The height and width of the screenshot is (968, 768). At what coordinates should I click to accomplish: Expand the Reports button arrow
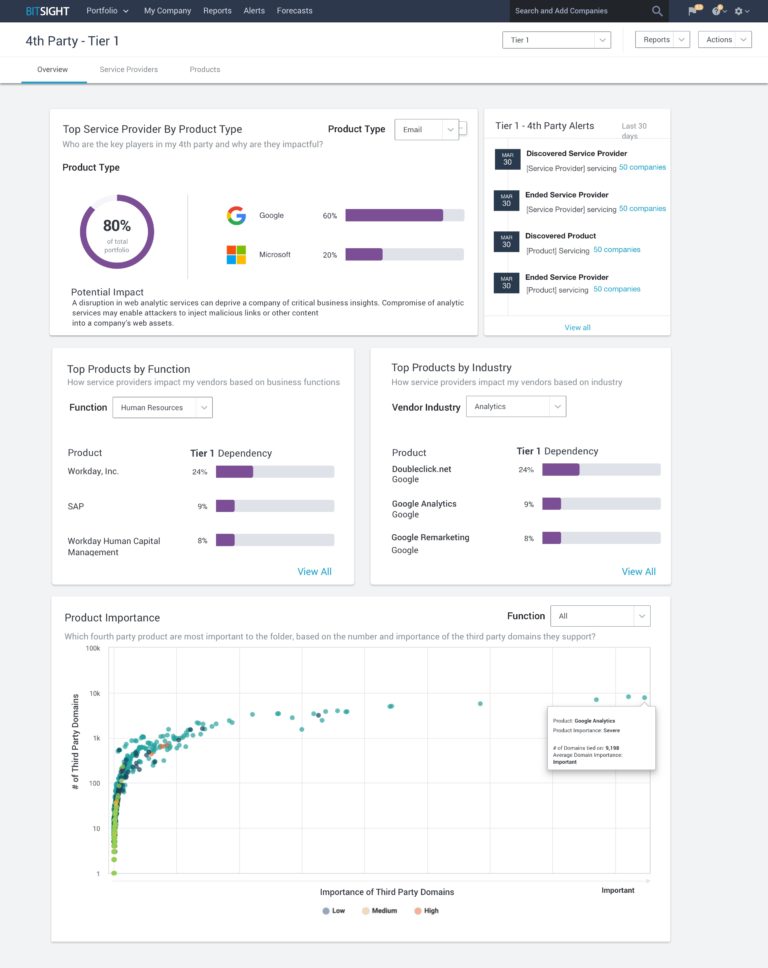tap(682, 40)
